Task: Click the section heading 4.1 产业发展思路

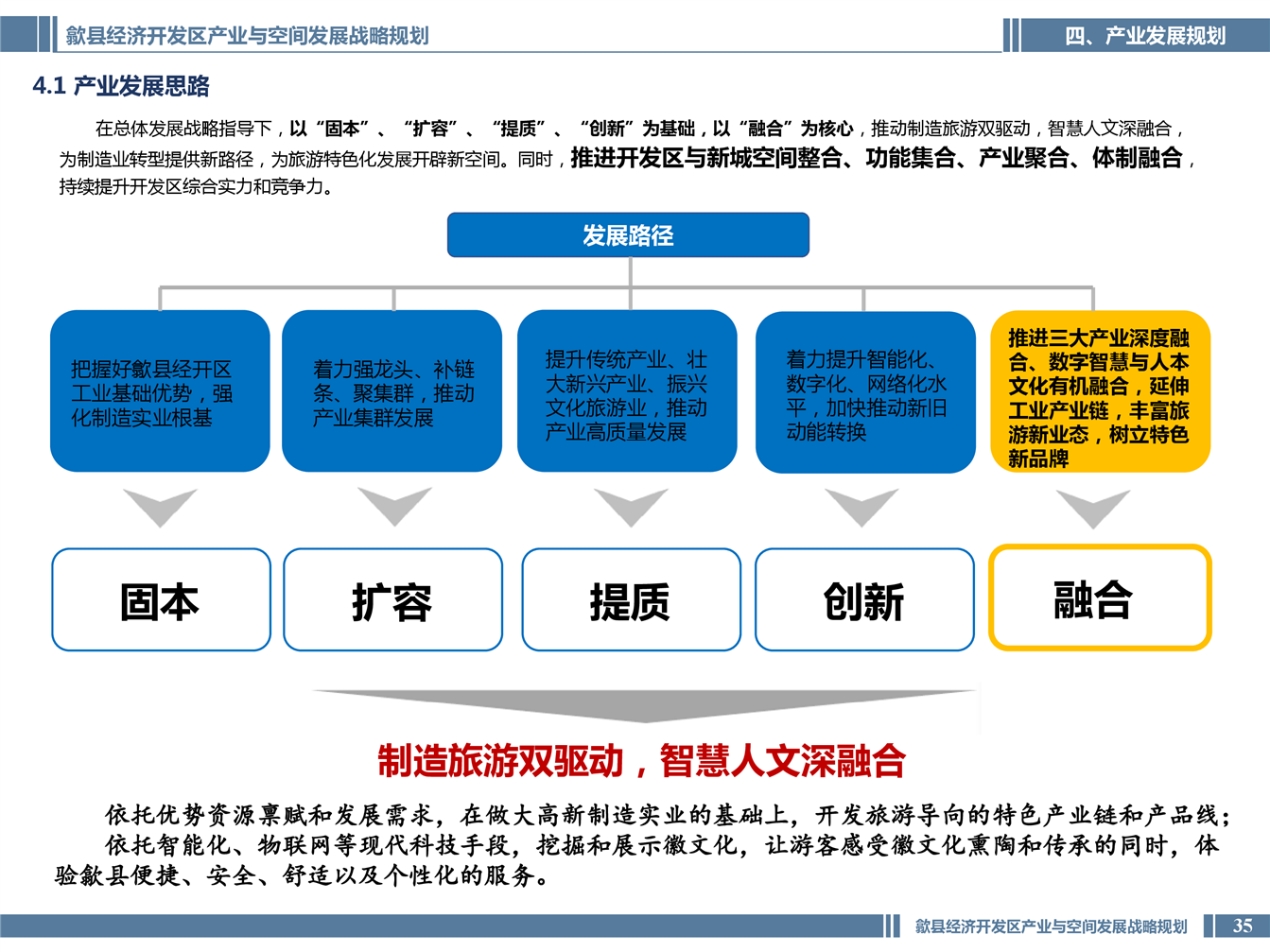Action: point(121,86)
